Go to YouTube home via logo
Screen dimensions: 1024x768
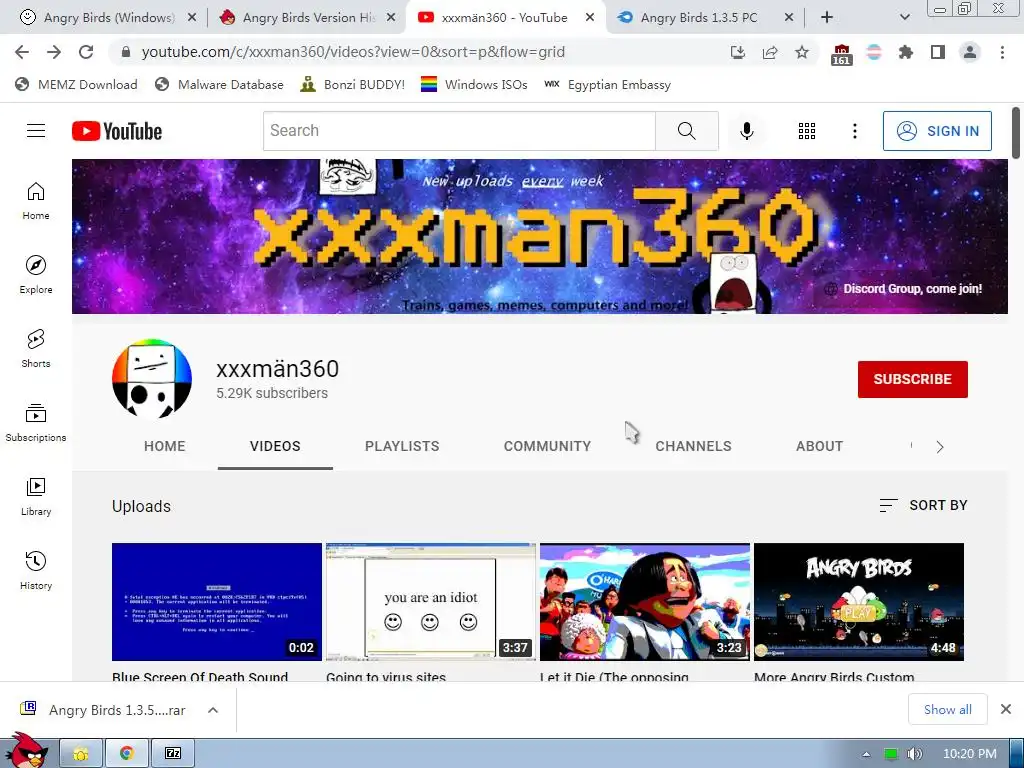(117, 131)
